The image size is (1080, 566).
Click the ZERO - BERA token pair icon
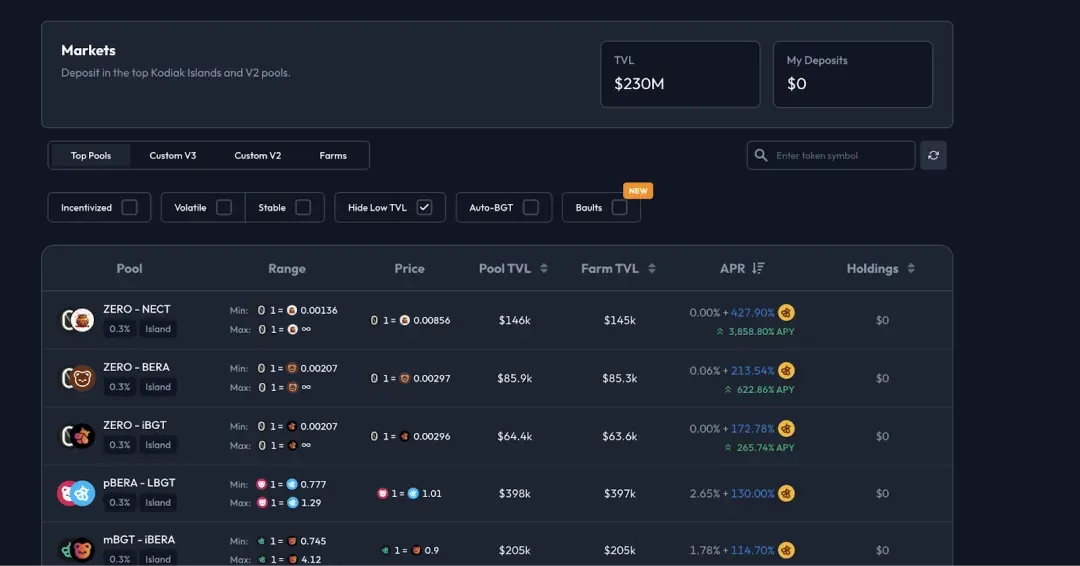77,378
